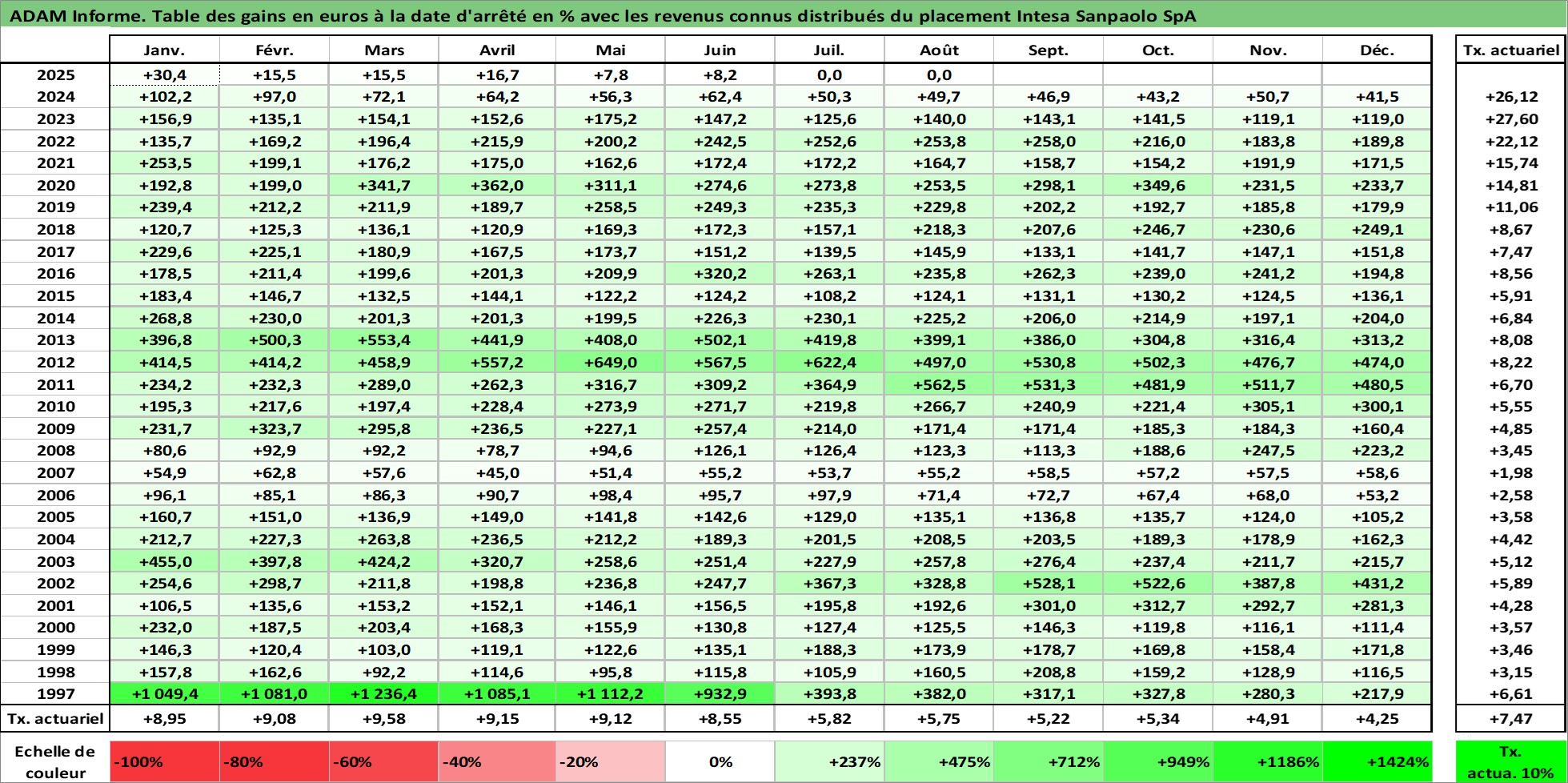
Task: Click the Tx. actuariel column header
Action: tap(1511, 50)
